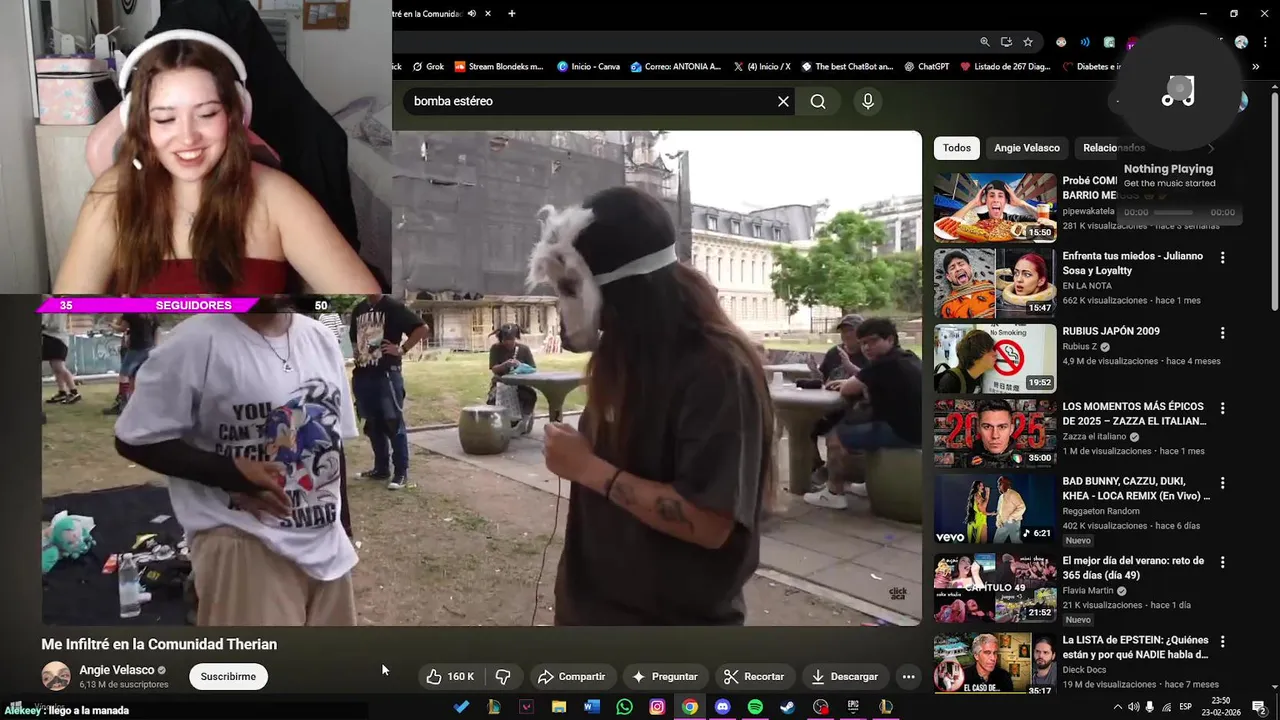Screen dimensions: 1280x720
Task: Open the browser zoom magnifier icon
Action: (x=985, y=42)
